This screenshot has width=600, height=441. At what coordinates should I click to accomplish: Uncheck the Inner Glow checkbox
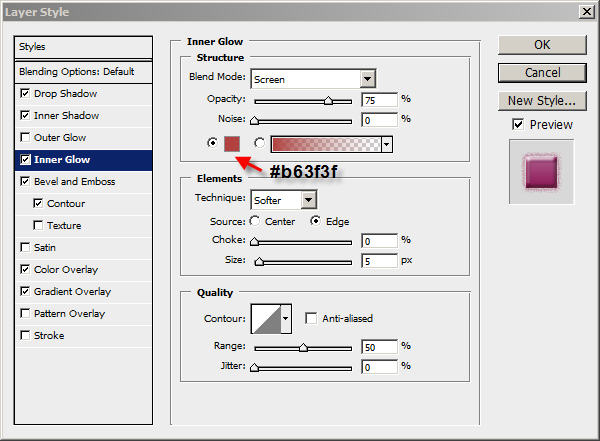(25, 159)
